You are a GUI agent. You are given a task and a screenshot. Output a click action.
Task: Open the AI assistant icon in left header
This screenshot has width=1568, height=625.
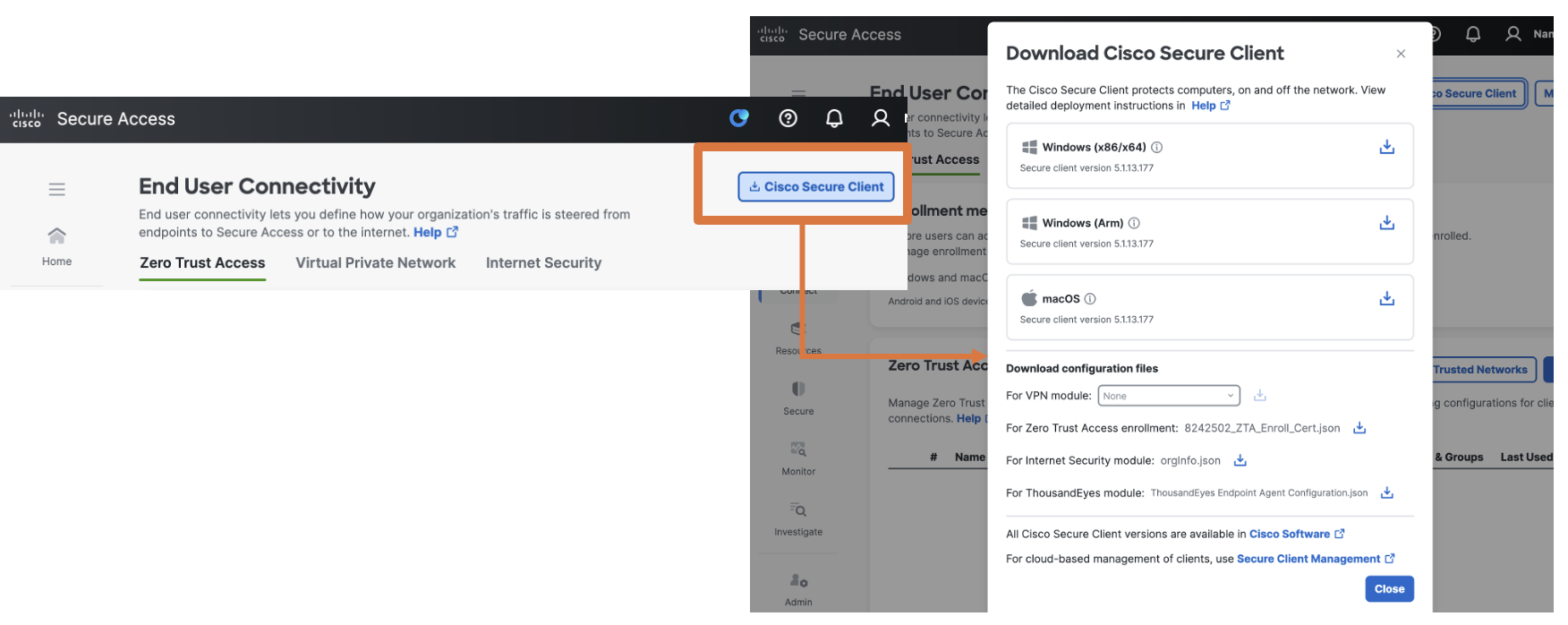[739, 118]
